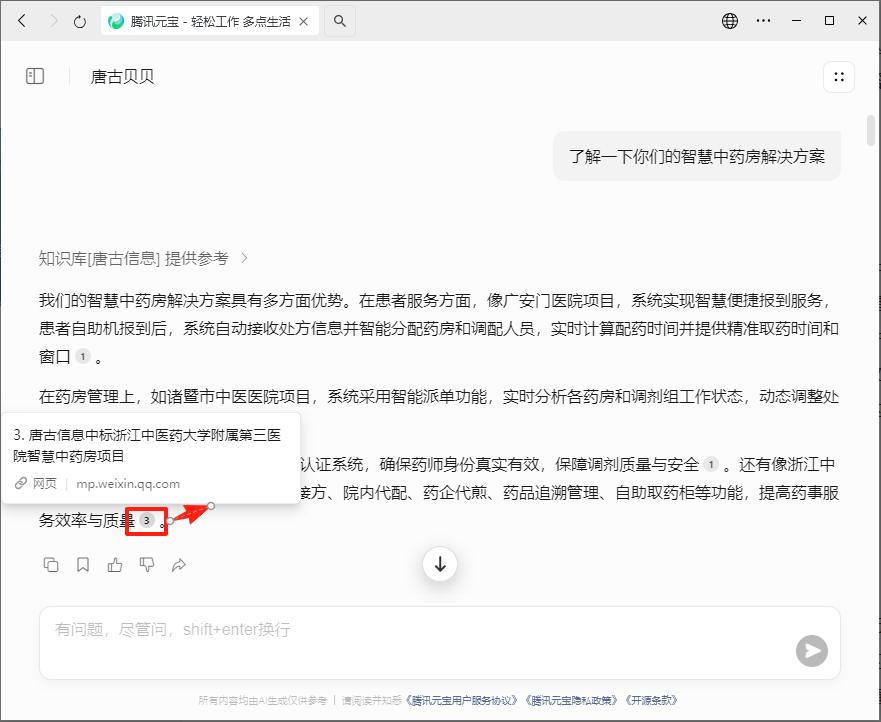The width and height of the screenshot is (881, 722).
Task: Open 腾讯元宝用户服务协议 link
Action: pos(462,700)
